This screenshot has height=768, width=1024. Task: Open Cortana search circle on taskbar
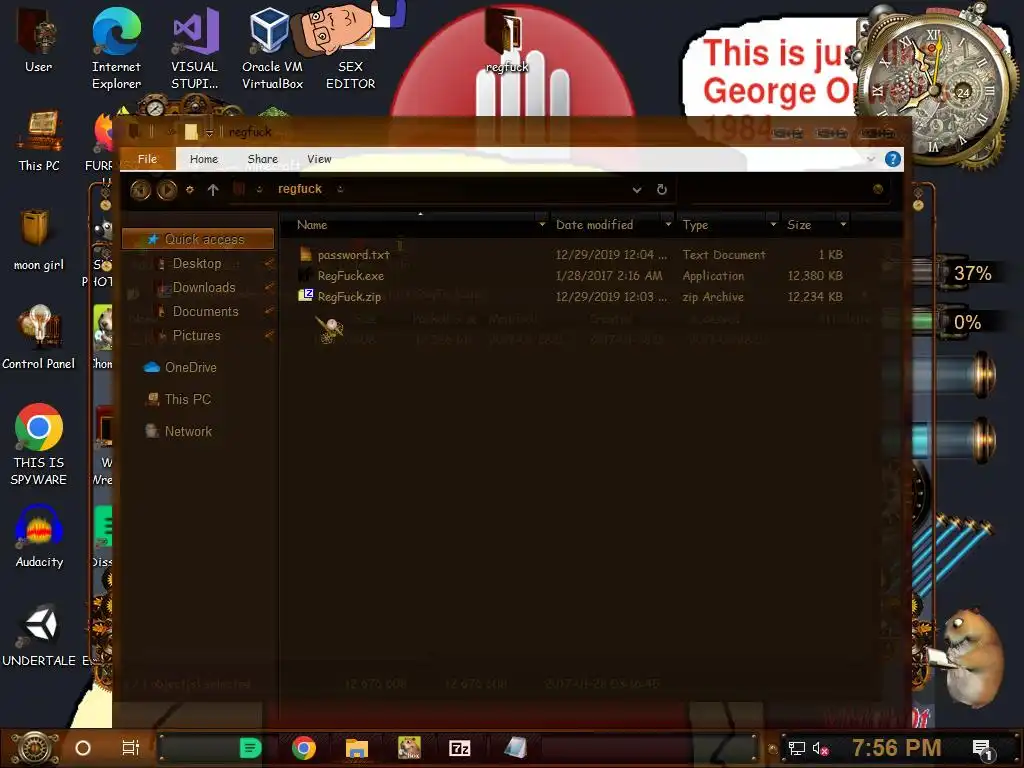(x=83, y=748)
